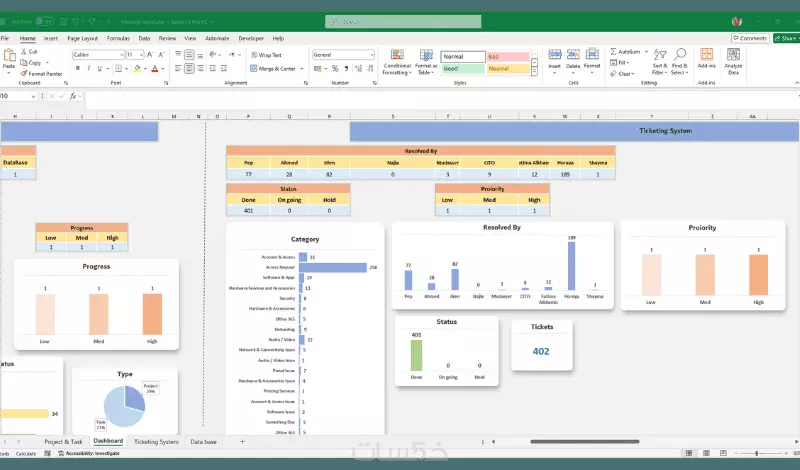The image size is (800, 470).
Task: Open the font name dropdown
Action: coord(122,55)
